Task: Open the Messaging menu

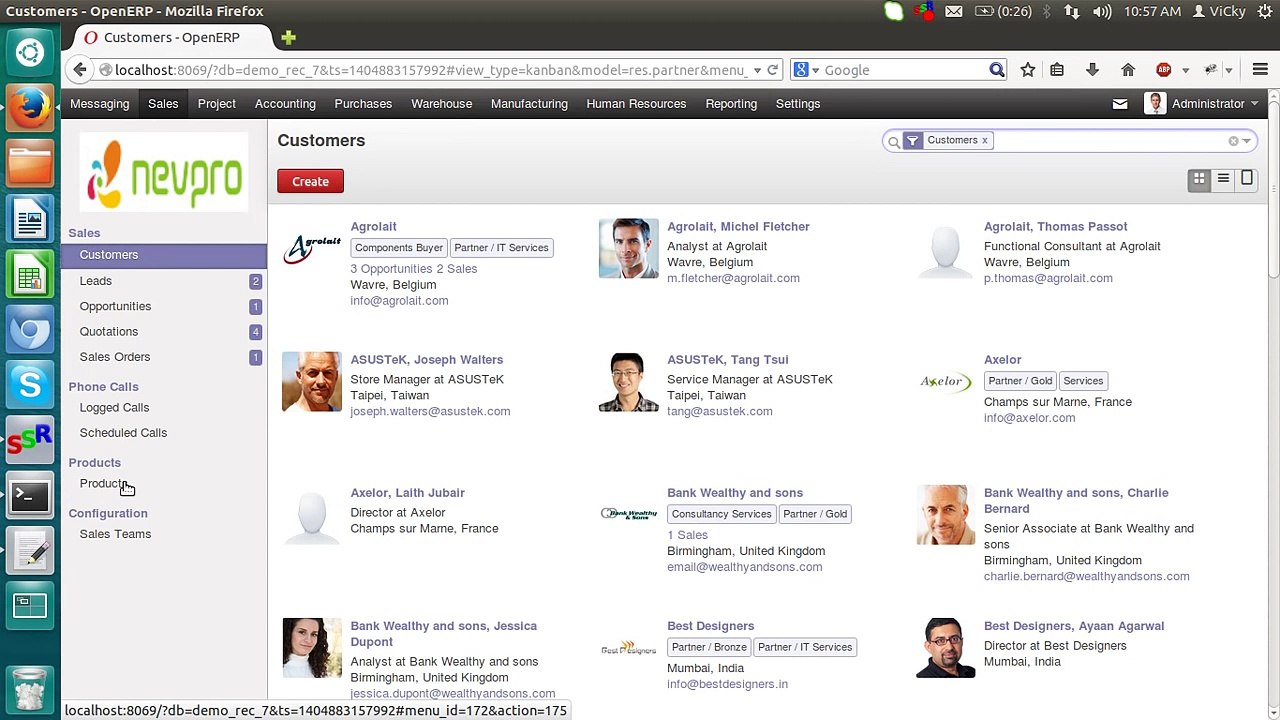Action: point(99,104)
